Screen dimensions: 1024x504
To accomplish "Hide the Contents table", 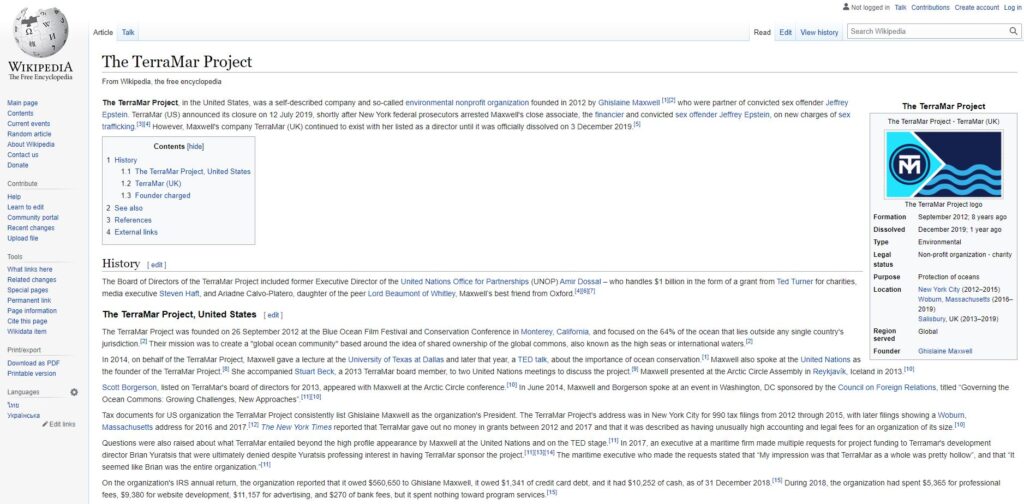I will point(195,146).
